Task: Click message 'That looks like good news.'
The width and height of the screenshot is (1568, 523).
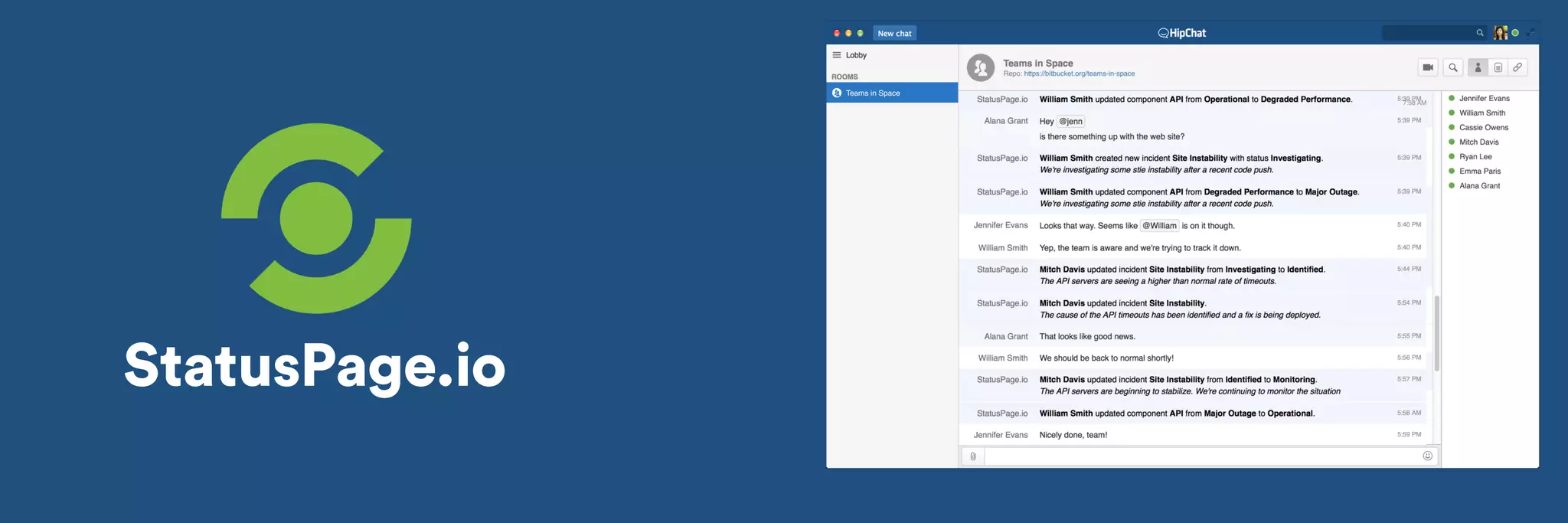Action: (1087, 336)
